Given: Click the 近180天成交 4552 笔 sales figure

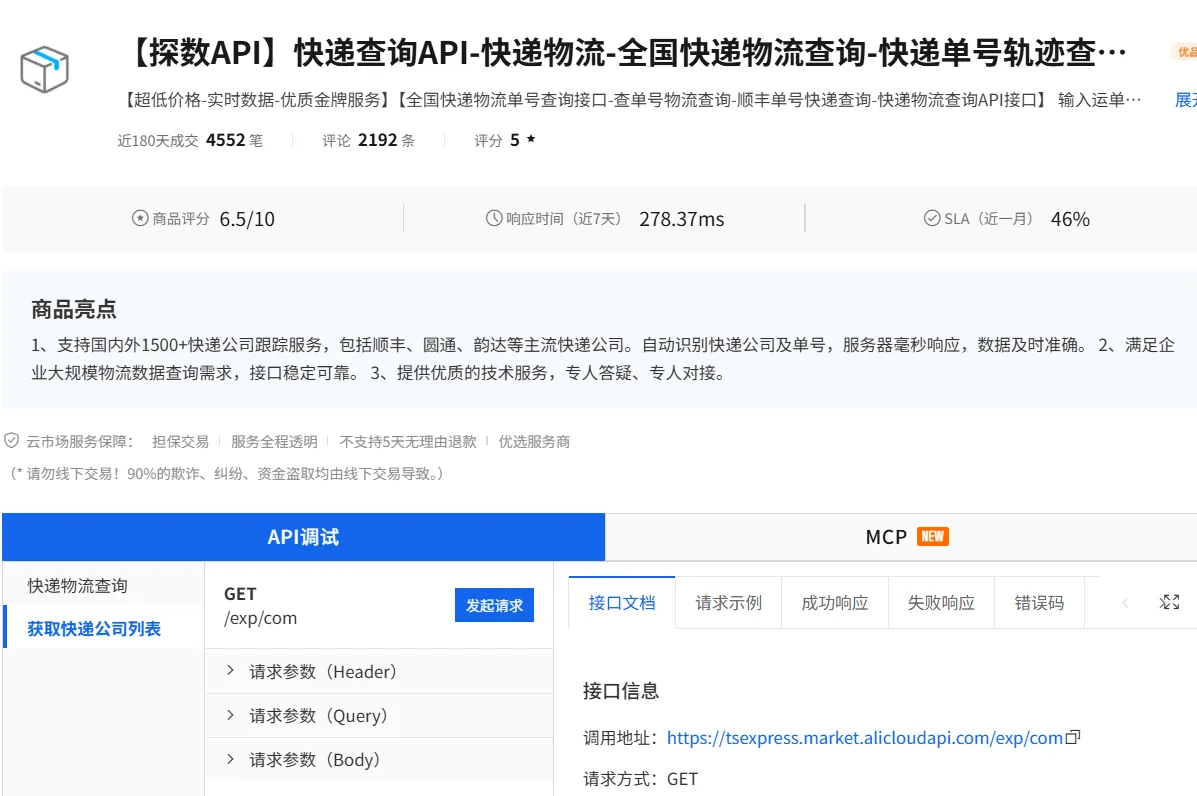Looking at the screenshot, I should pos(189,140).
